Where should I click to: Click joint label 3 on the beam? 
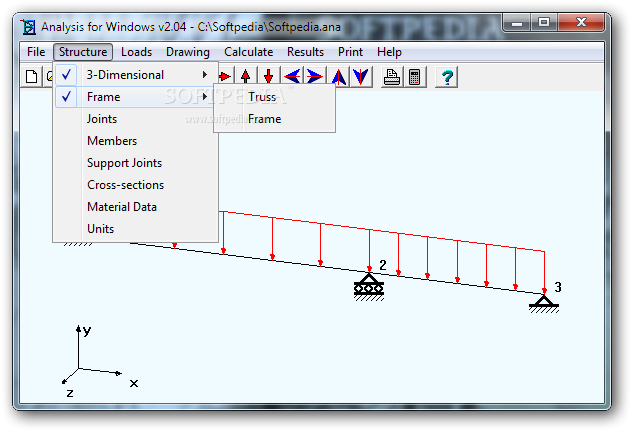pyautogui.click(x=558, y=287)
